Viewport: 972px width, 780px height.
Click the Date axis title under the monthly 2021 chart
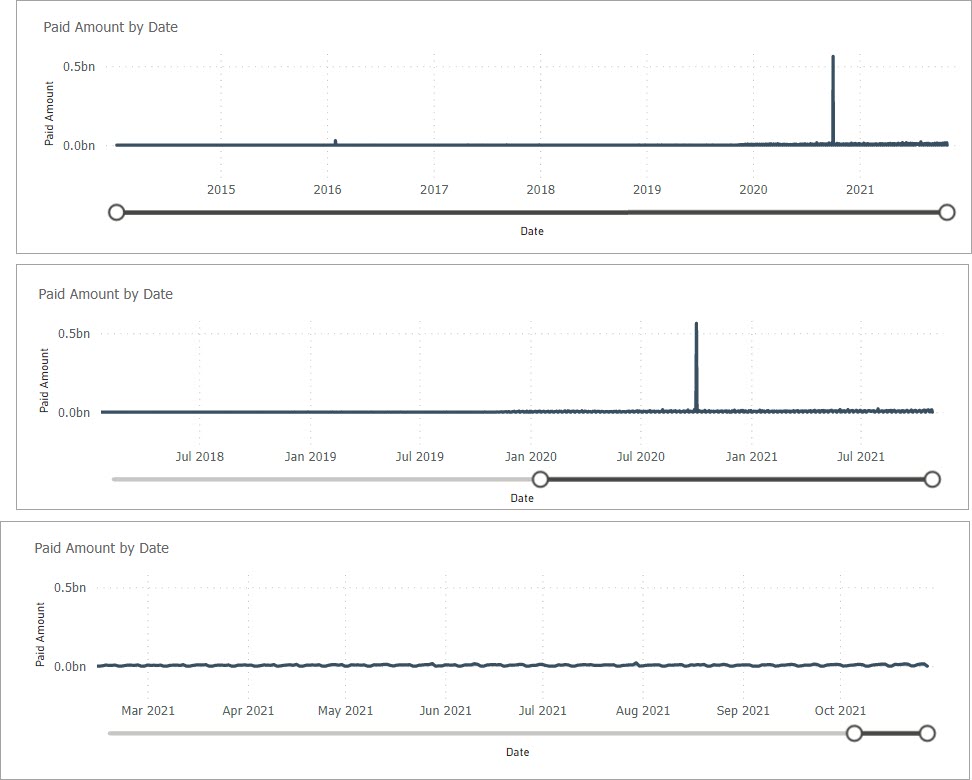518,752
